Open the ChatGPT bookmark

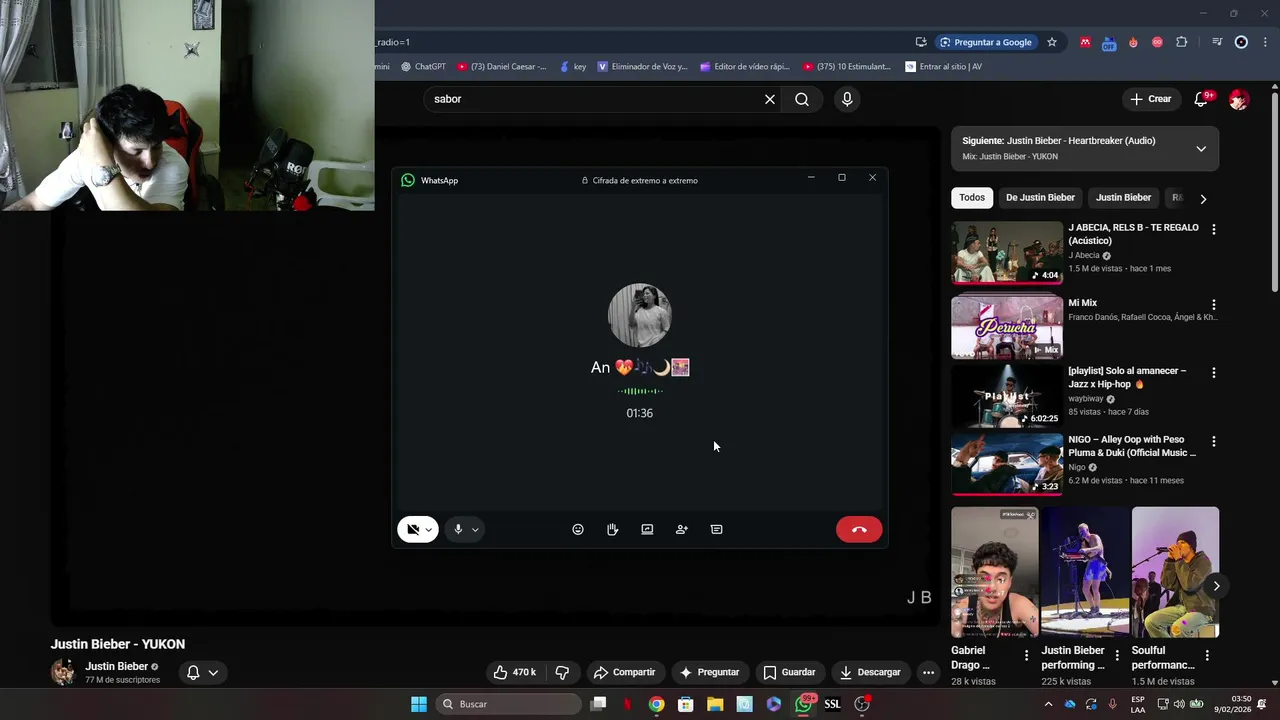point(423,67)
